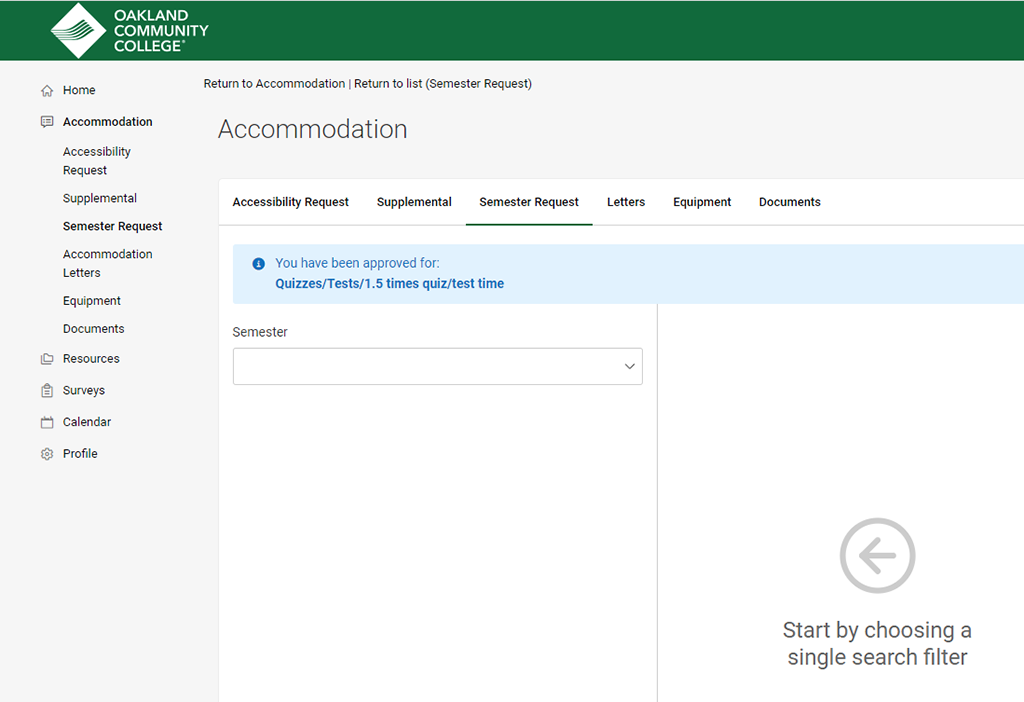Click the Accommodation page heading

point(313,129)
